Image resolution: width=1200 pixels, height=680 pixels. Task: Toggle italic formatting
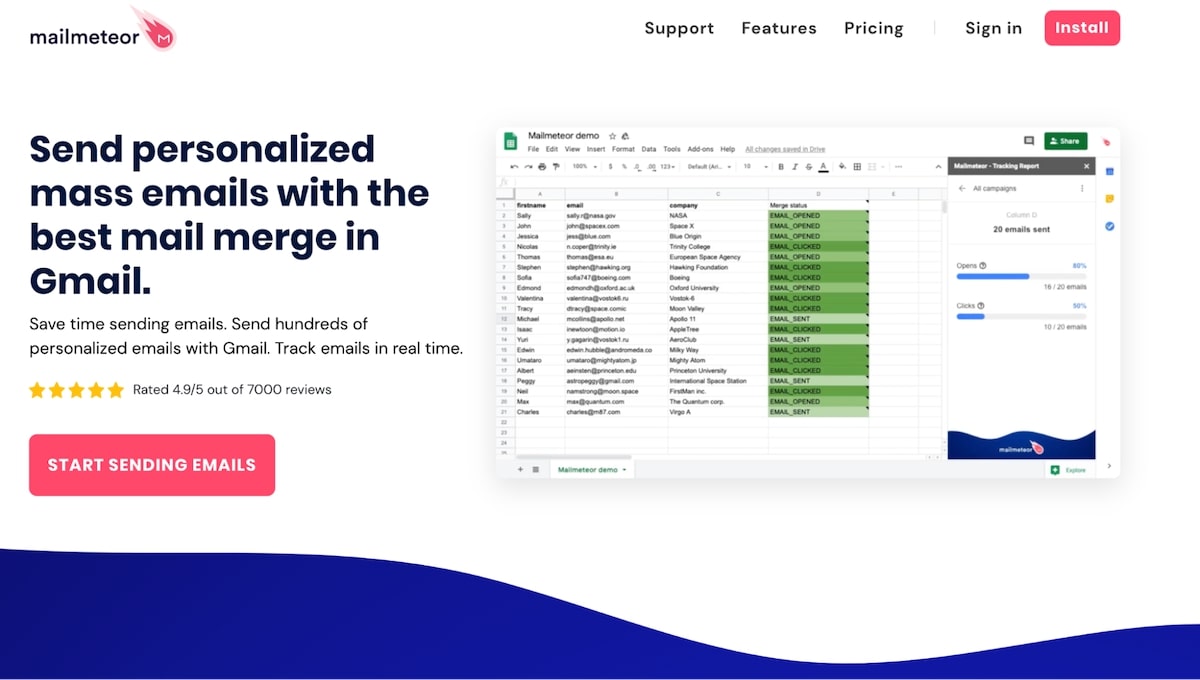pyautogui.click(x=794, y=167)
